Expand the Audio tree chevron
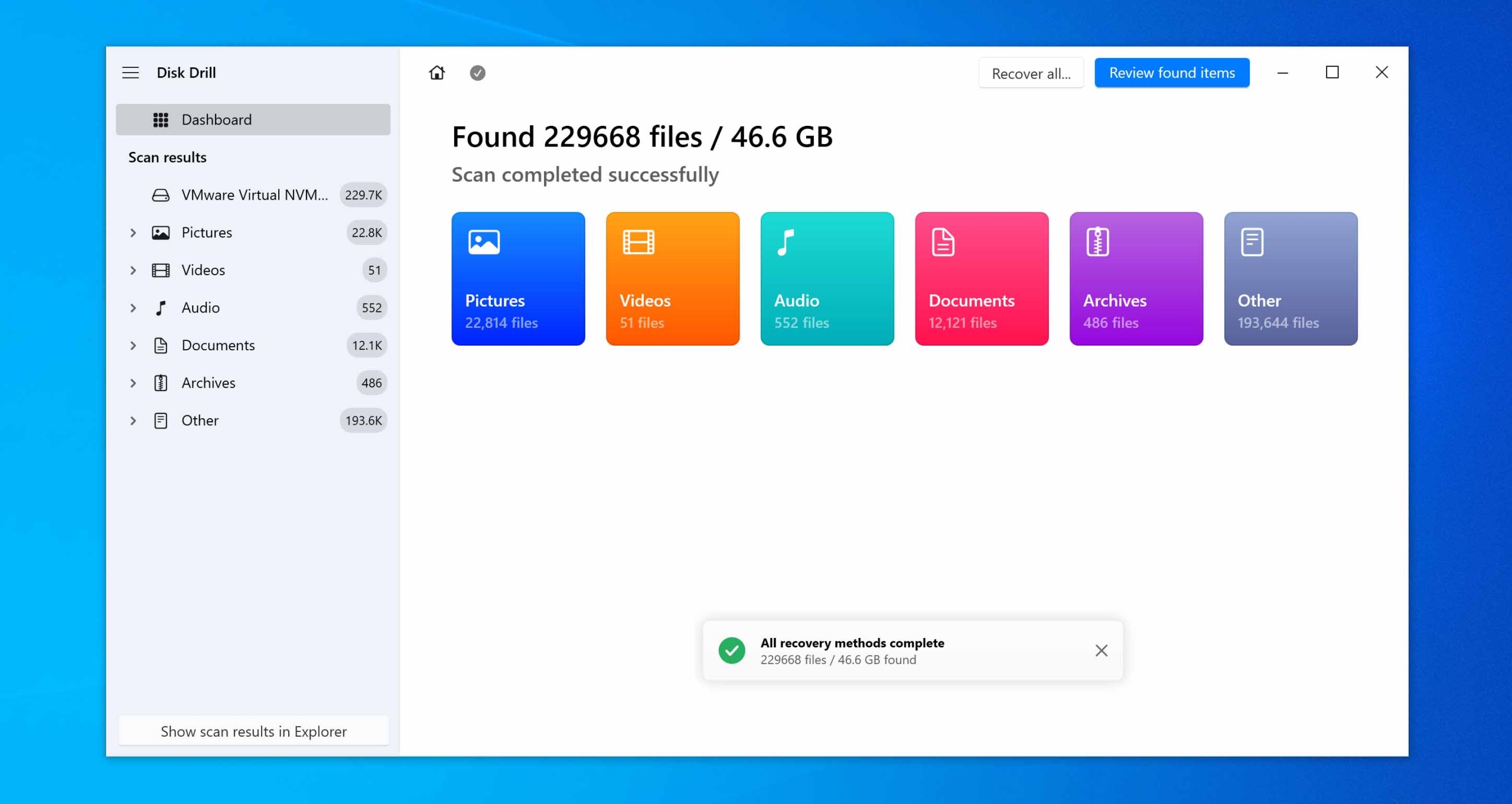The height and width of the screenshot is (804, 1512). 133,308
